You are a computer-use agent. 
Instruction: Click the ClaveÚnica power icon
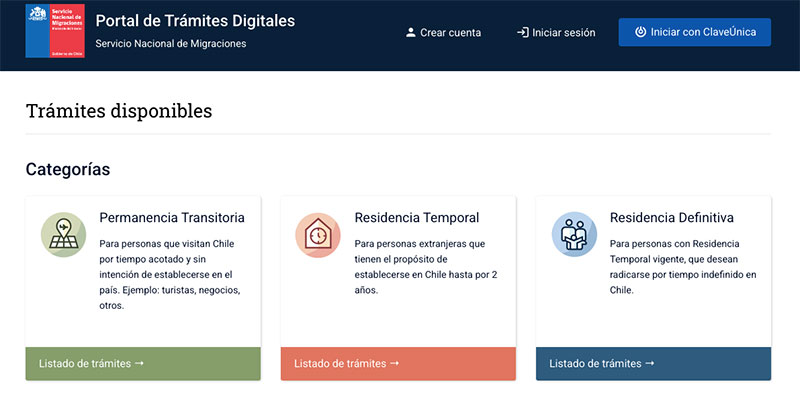(640, 32)
